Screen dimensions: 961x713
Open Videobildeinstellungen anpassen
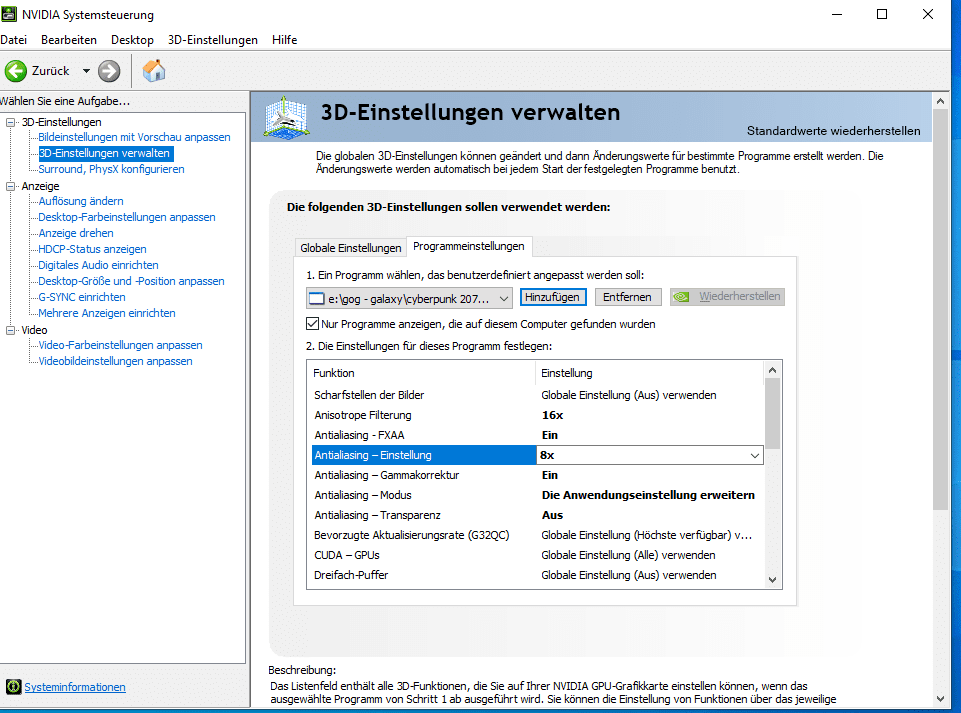point(115,361)
